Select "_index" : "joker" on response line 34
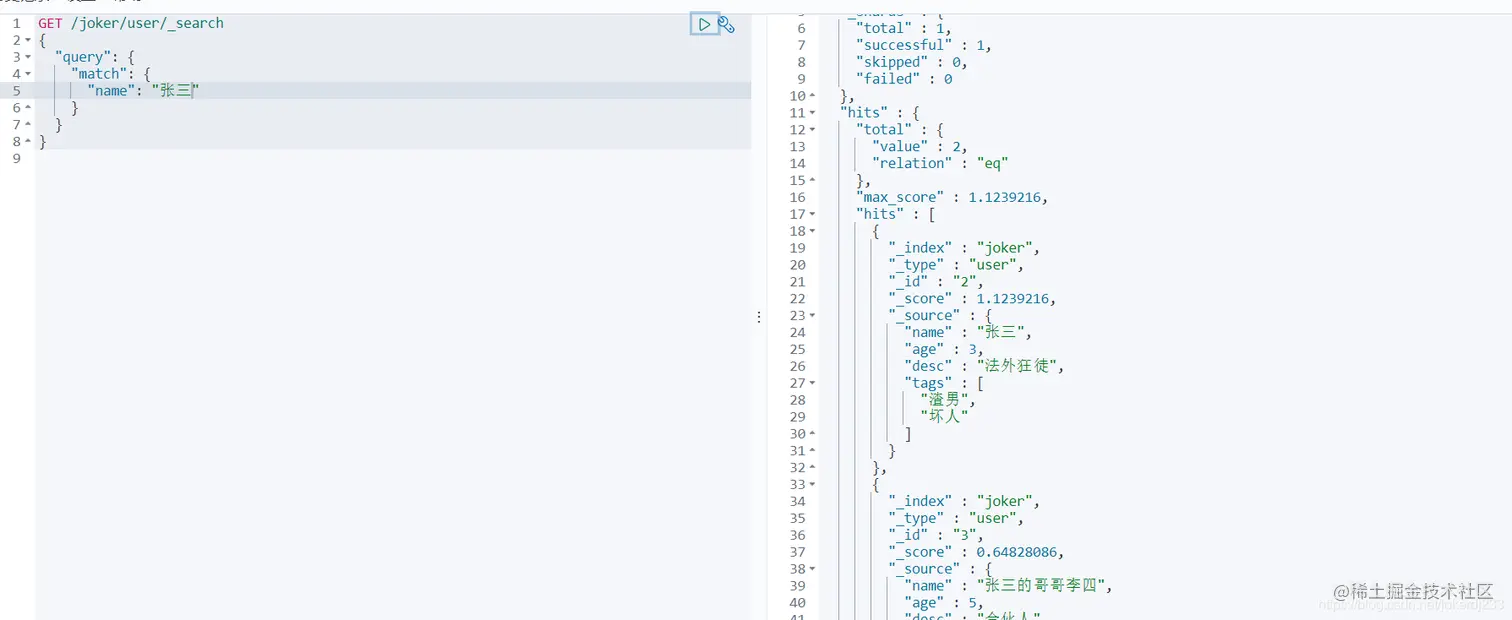The height and width of the screenshot is (620, 1512). pos(966,502)
